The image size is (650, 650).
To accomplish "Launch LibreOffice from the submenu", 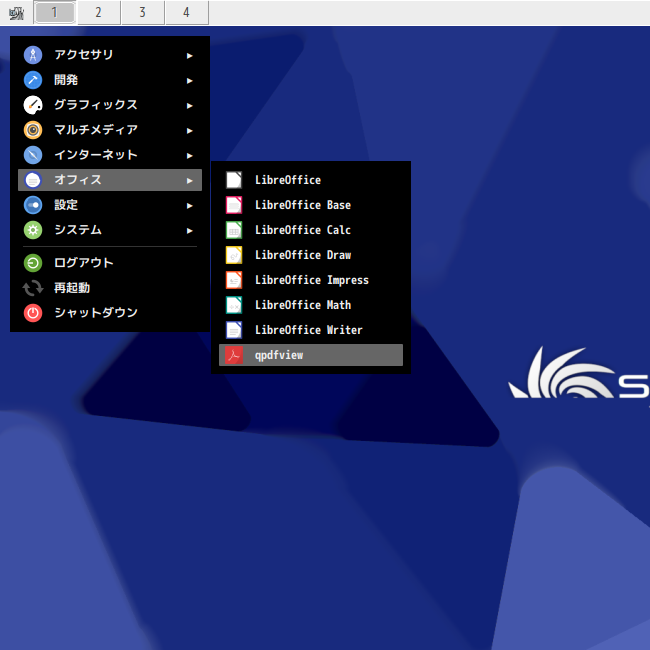I will (311, 180).
